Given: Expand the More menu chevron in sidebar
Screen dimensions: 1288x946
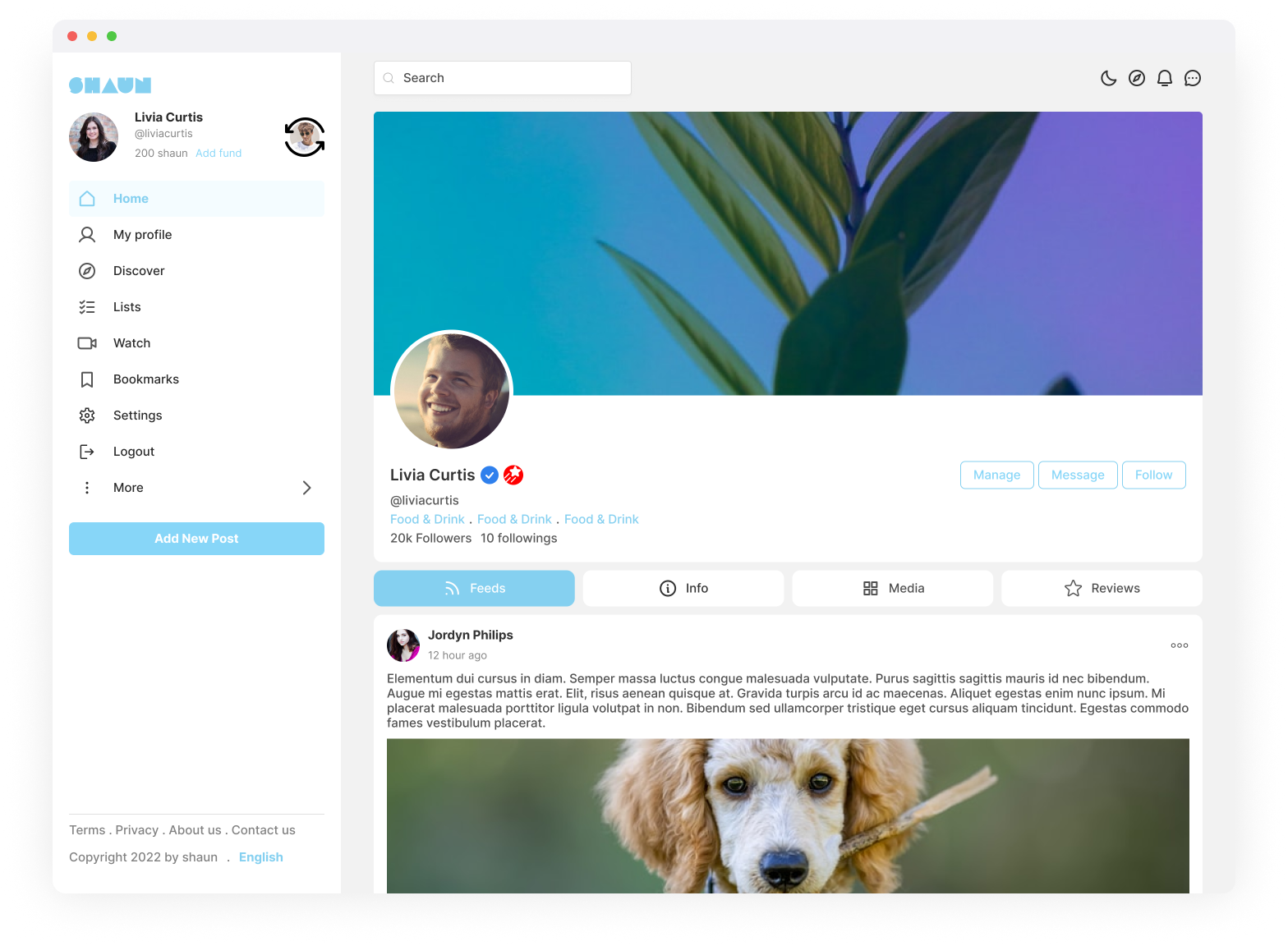Looking at the screenshot, I should (x=306, y=488).
